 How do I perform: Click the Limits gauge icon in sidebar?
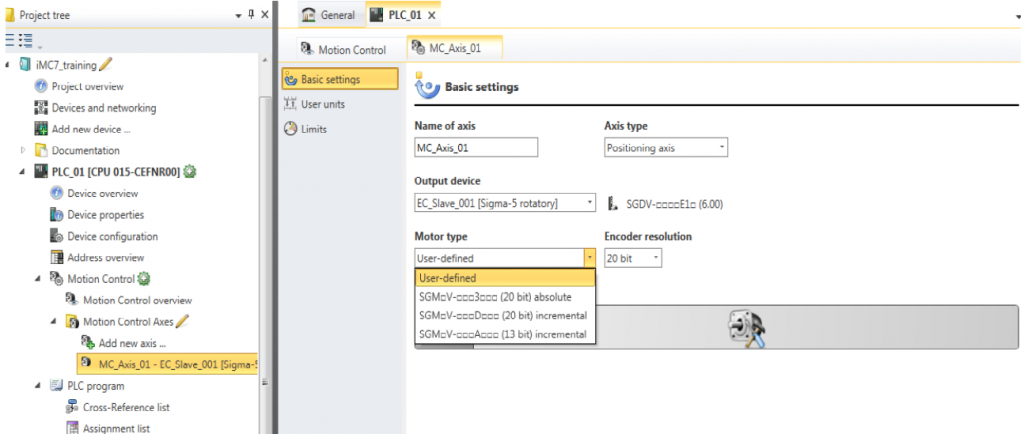click(x=291, y=129)
